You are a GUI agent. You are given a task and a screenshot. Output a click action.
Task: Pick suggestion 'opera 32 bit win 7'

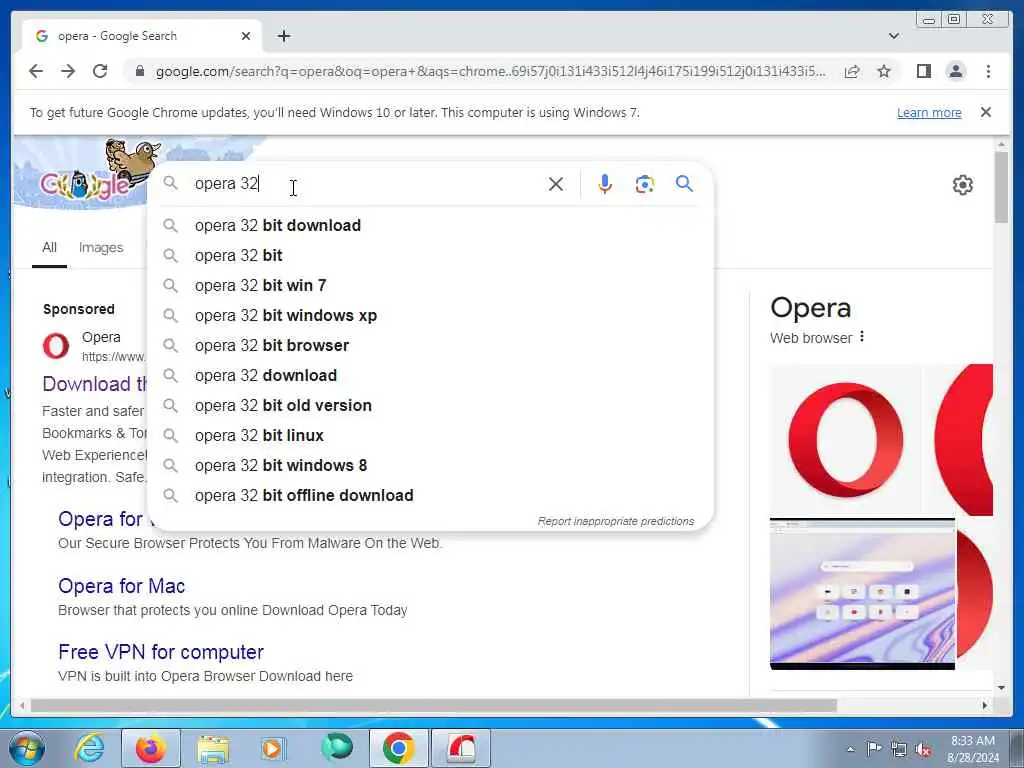431,285
